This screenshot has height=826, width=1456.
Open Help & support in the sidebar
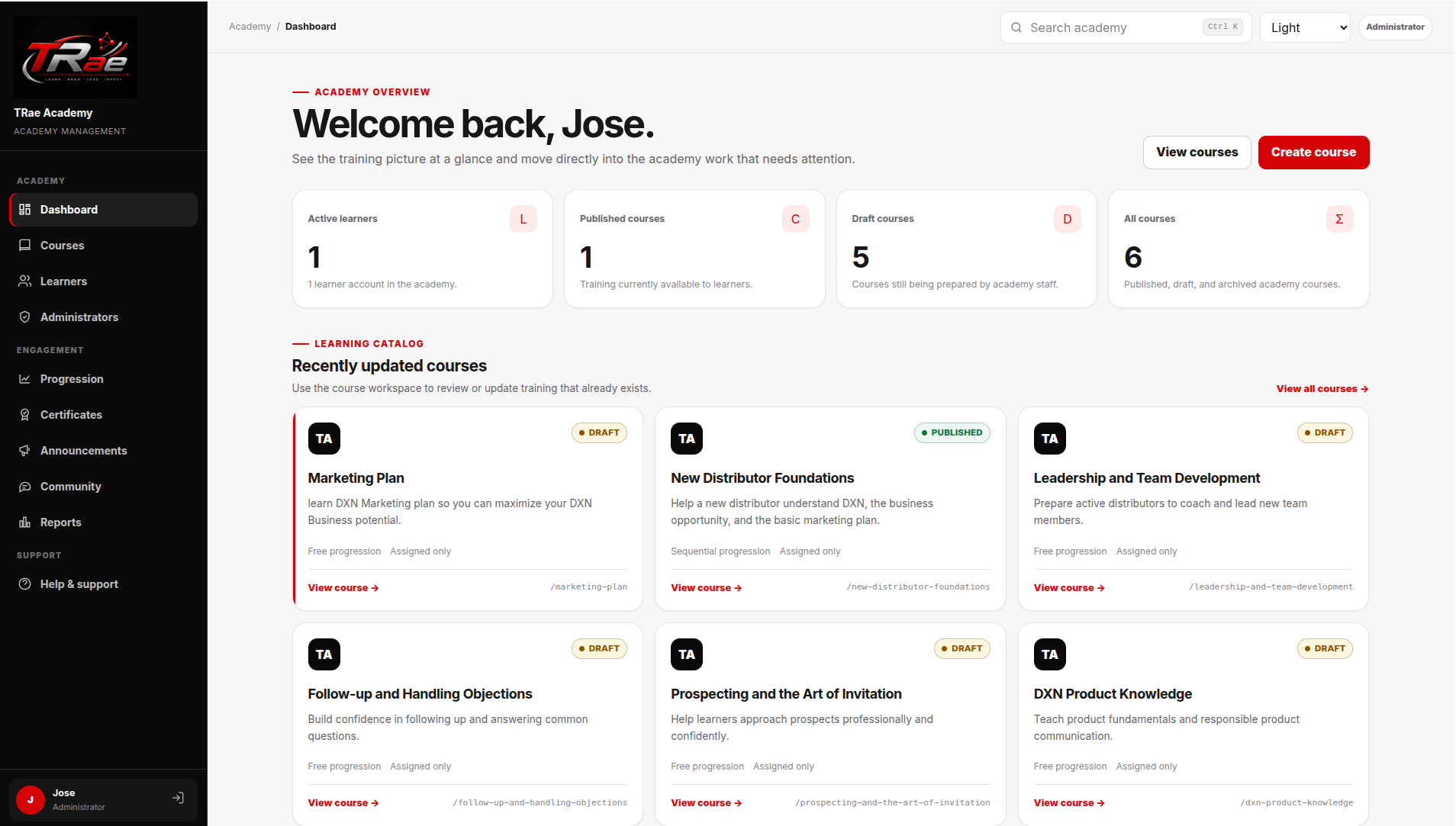104,584
